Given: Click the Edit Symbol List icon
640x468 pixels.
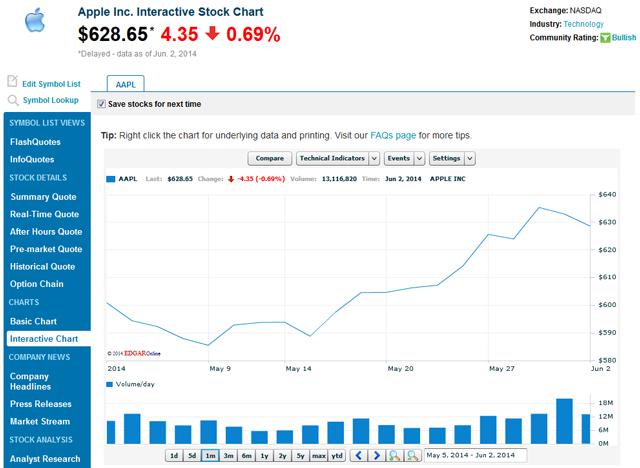Looking at the screenshot, I should [12, 82].
